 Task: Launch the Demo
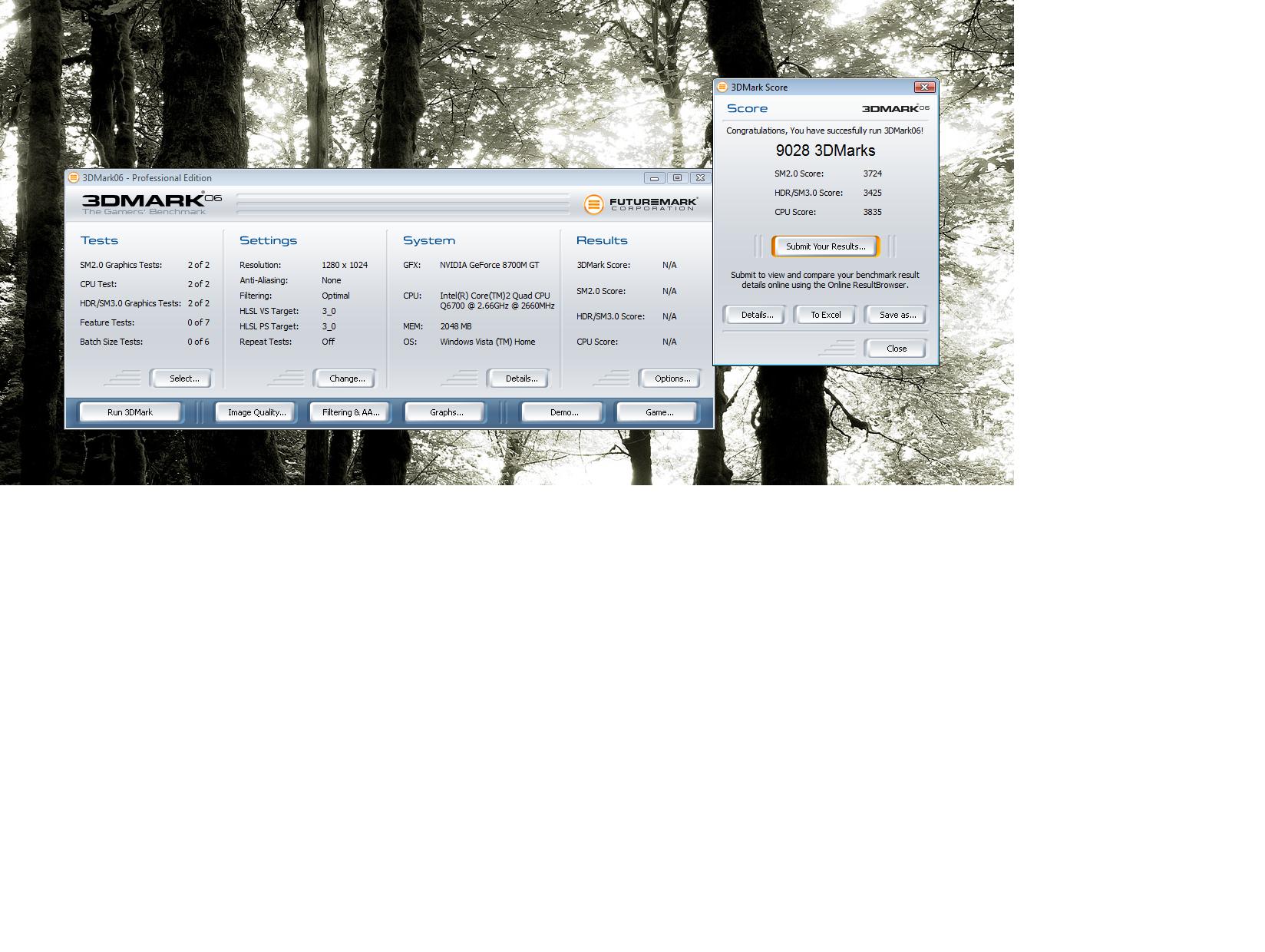[563, 412]
